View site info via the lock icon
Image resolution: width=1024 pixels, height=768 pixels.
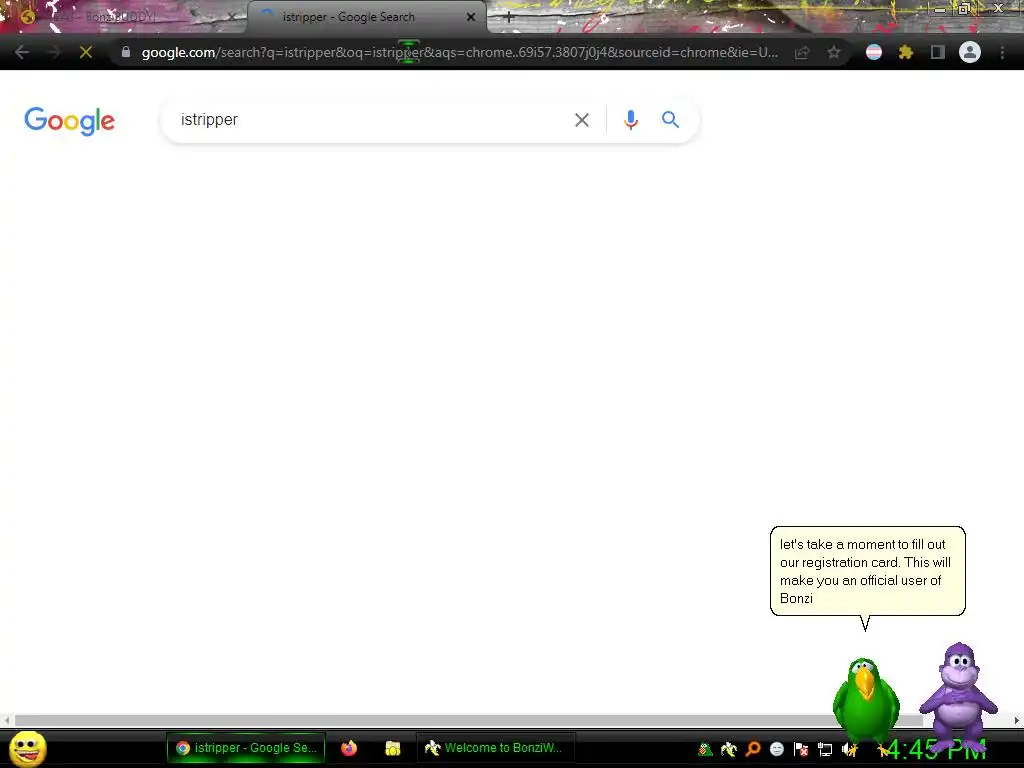(x=126, y=52)
